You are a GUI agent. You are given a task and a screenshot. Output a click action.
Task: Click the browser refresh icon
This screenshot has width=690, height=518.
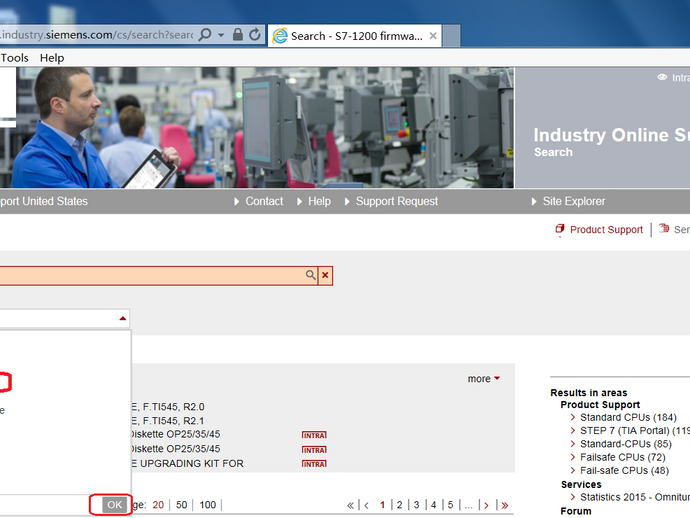click(255, 35)
